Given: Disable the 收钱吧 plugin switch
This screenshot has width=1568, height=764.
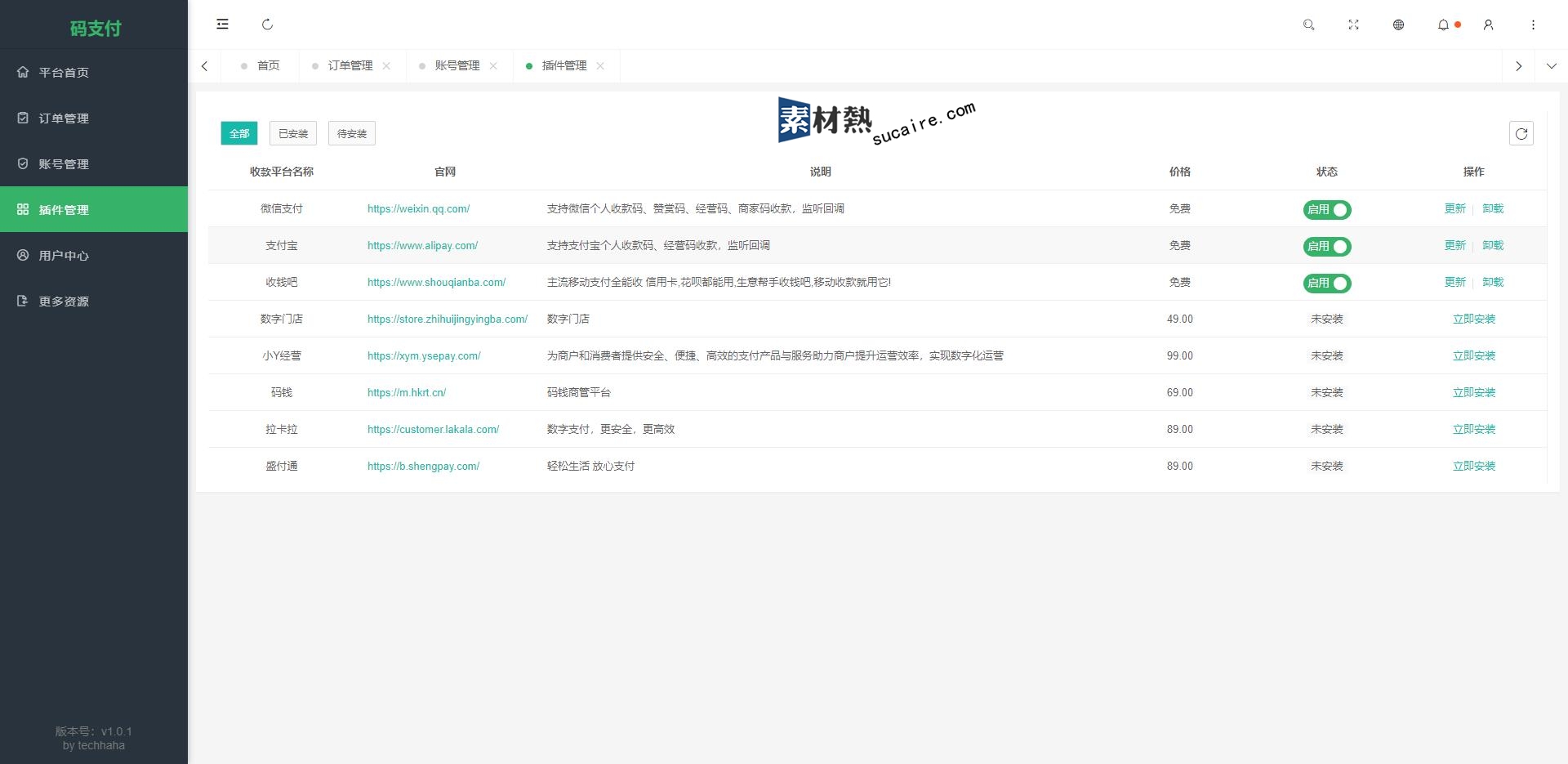Looking at the screenshot, I should [x=1327, y=283].
